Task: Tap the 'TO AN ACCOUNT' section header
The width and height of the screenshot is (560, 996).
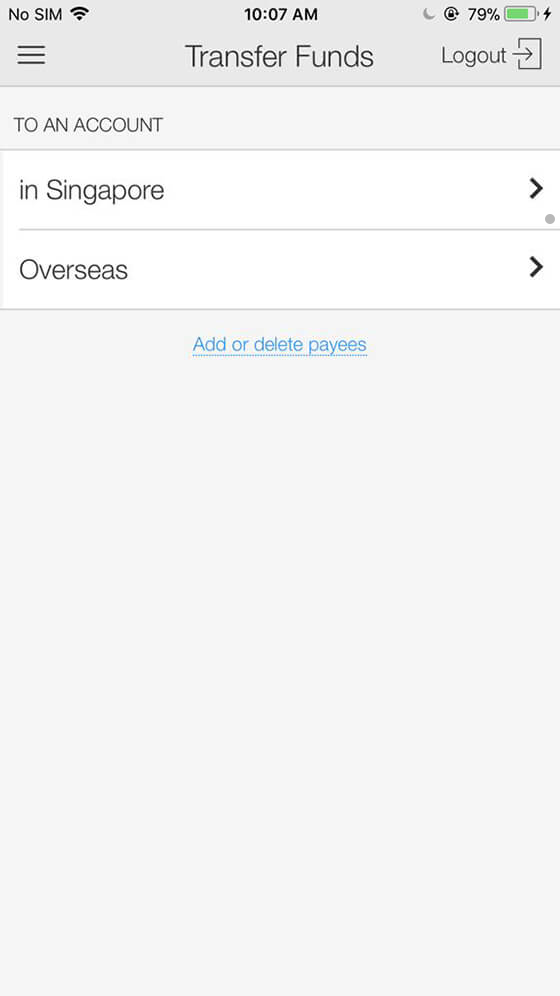Action: coord(88,124)
